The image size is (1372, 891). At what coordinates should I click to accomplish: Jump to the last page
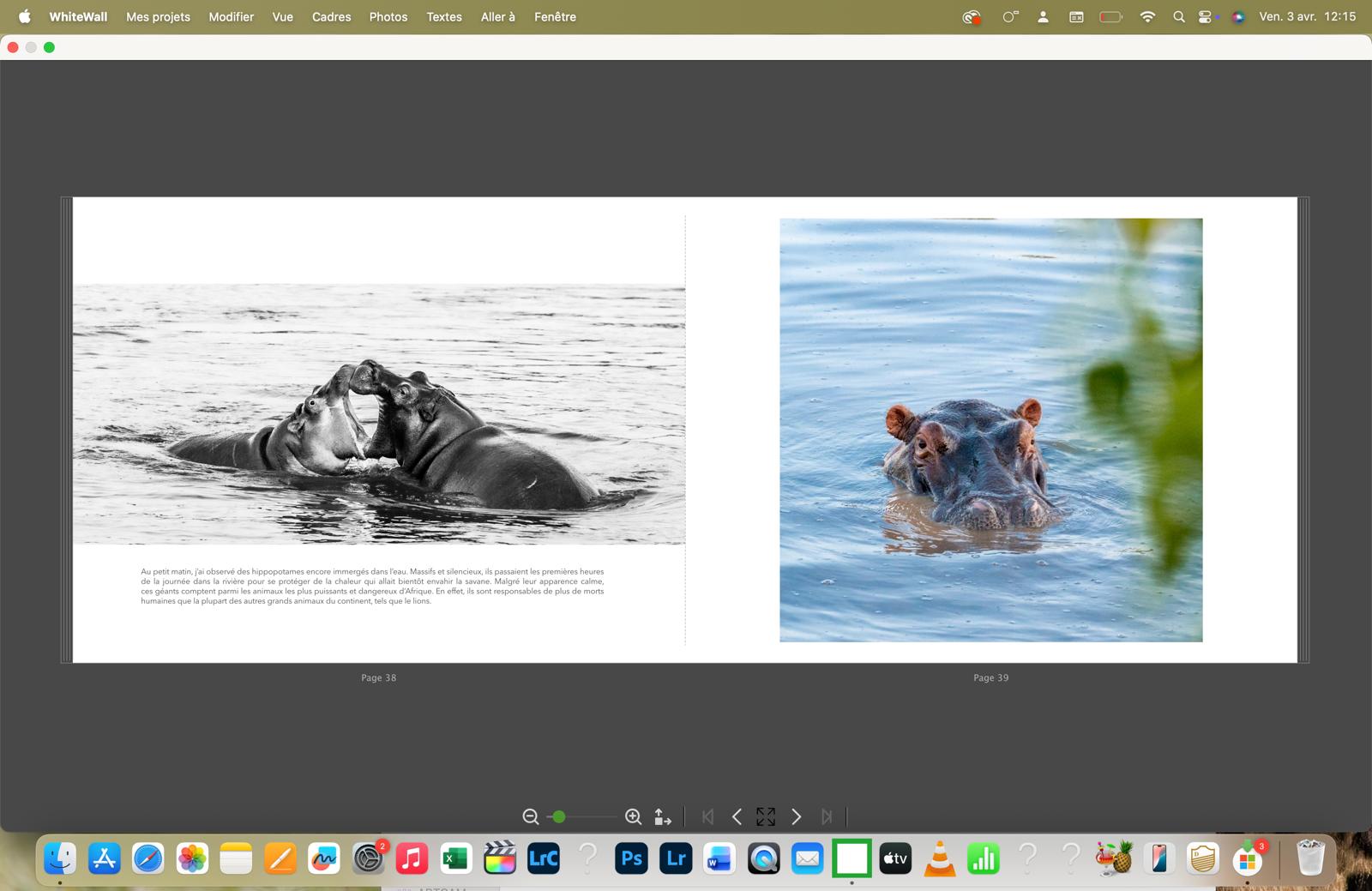coord(826,817)
